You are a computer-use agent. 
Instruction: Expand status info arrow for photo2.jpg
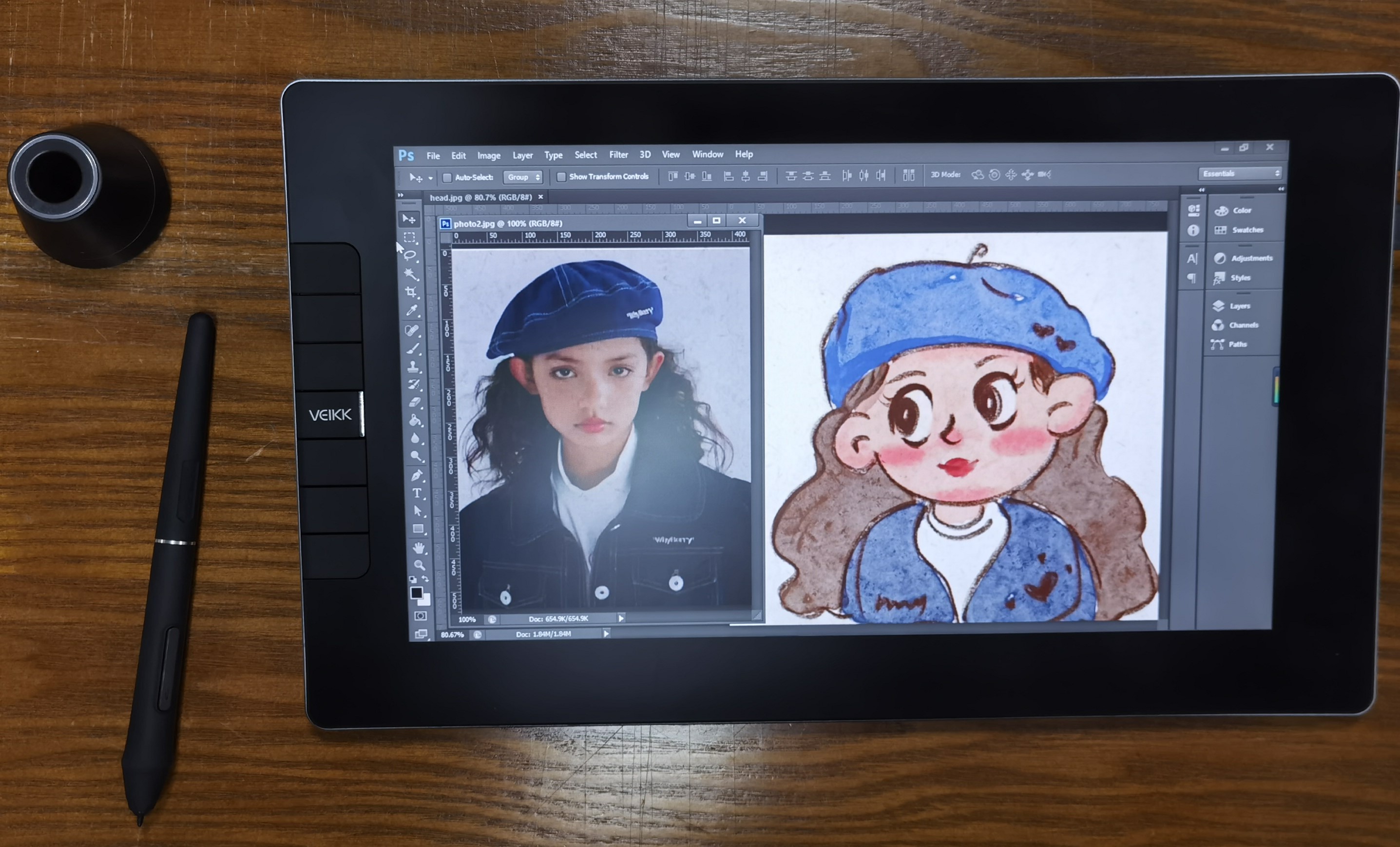point(621,618)
